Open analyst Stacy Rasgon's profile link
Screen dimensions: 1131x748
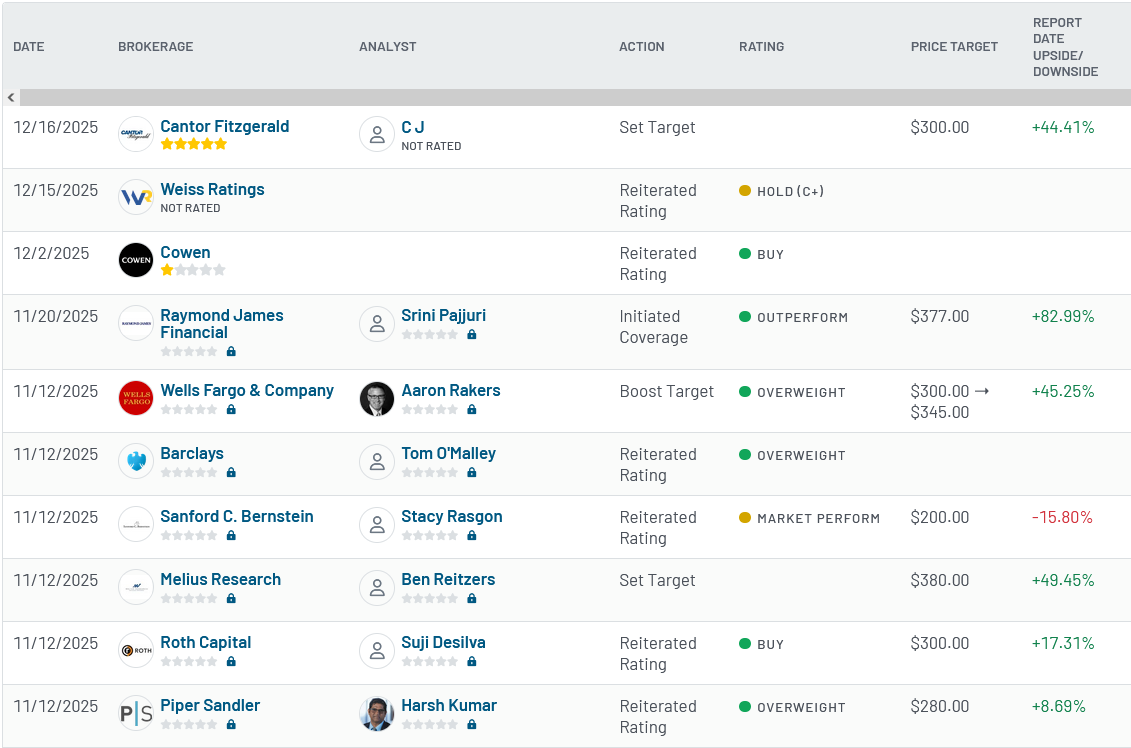coord(452,516)
